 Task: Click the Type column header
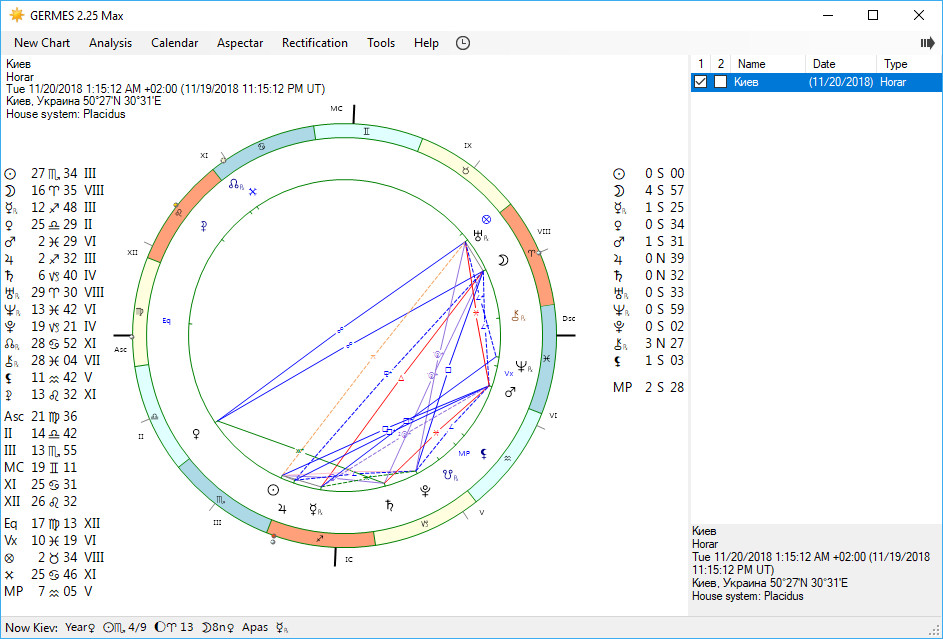pyautogui.click(x=909, y=64)
